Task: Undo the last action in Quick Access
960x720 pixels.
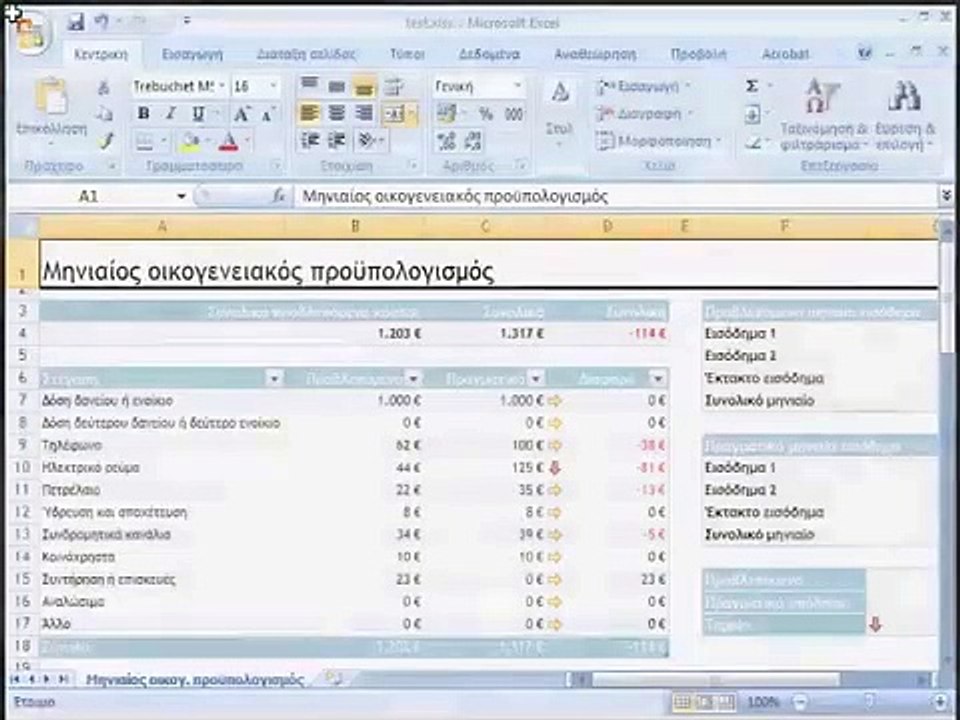Action: pyautogui.click(x=102, y=23)
